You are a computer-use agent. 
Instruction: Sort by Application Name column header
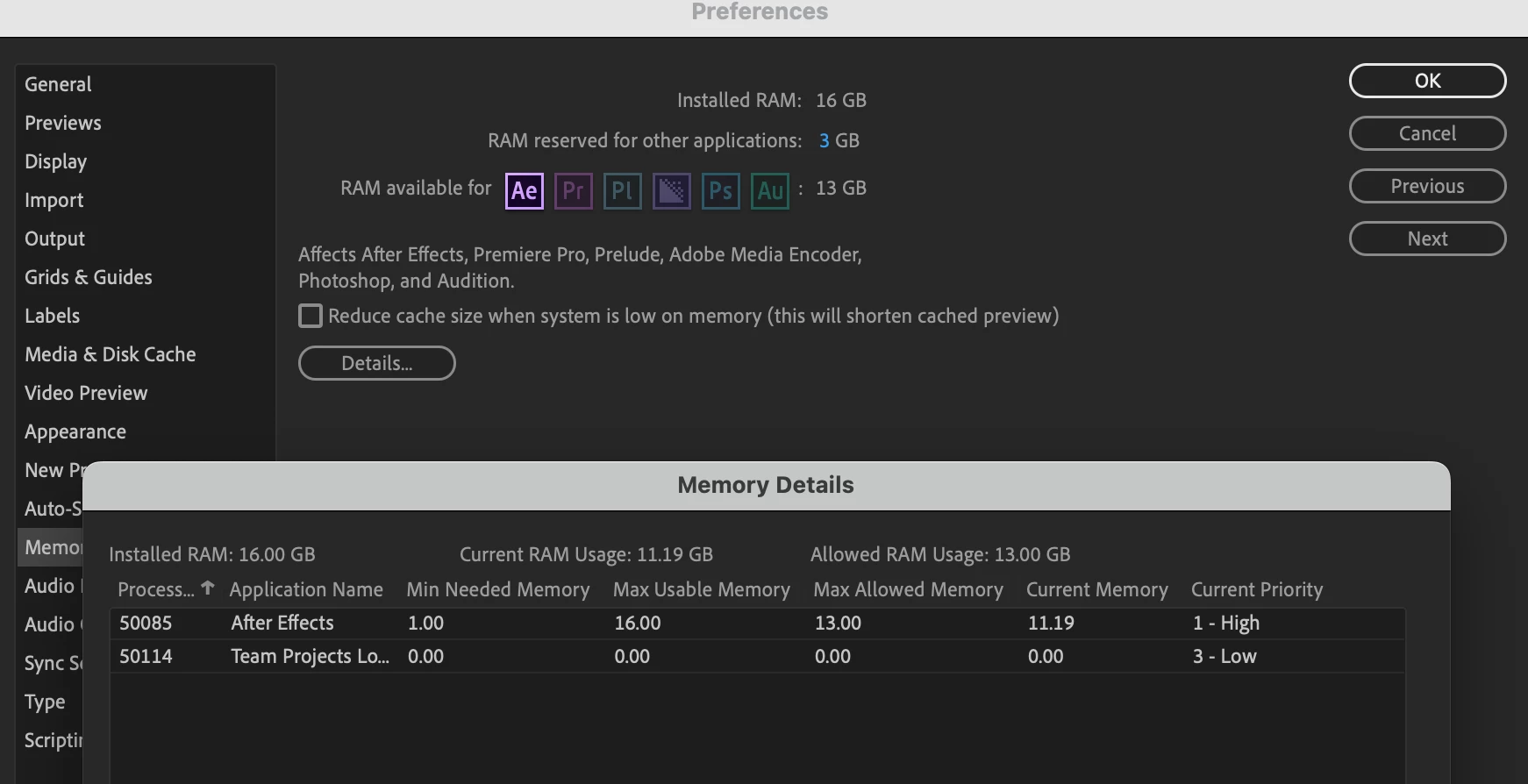point(306,589)
